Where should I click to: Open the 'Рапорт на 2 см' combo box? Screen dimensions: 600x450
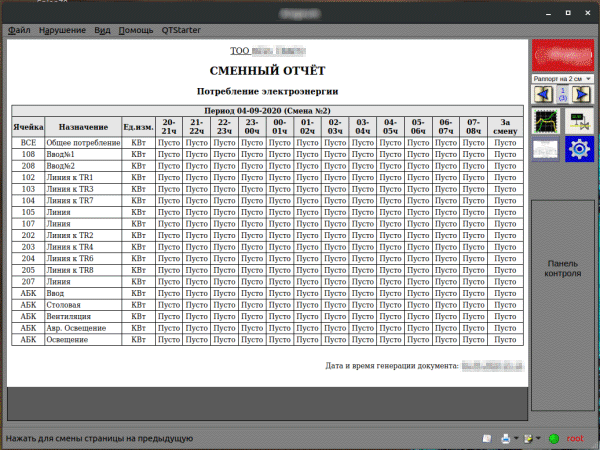562,78
